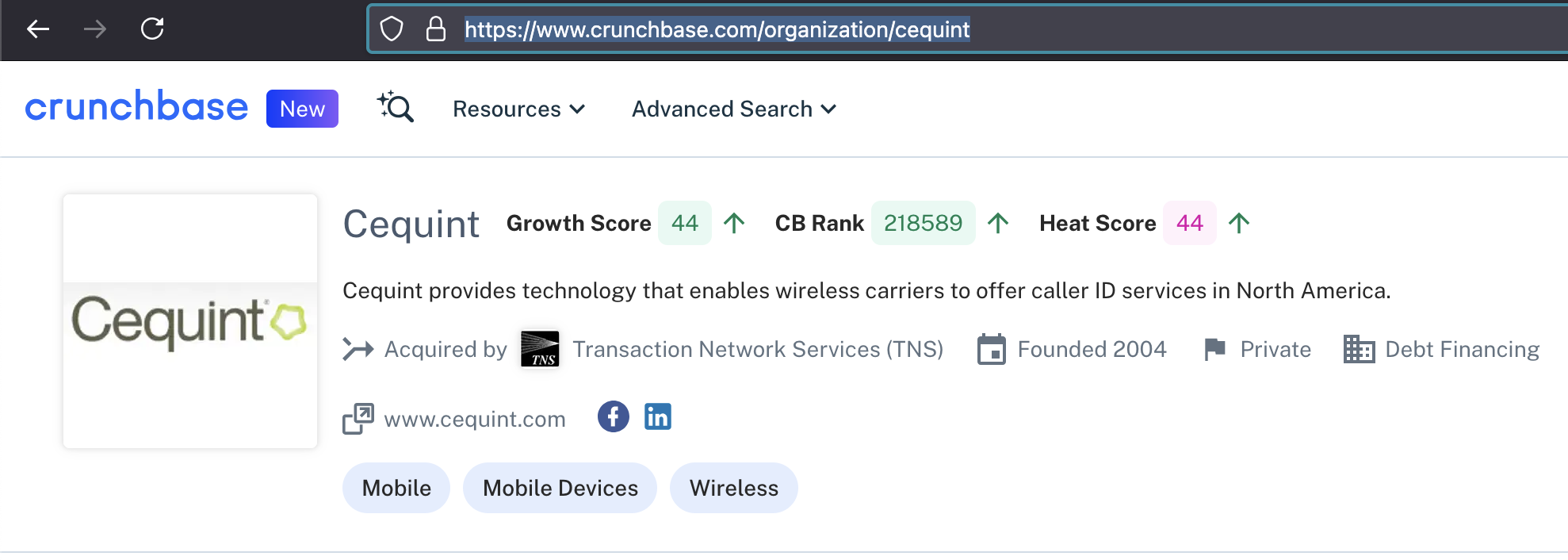This screenshot has width=1568, height=560.
Task: Expand the Resources dropdown menu
Action: pyautogui.click(x=518, y=109)
